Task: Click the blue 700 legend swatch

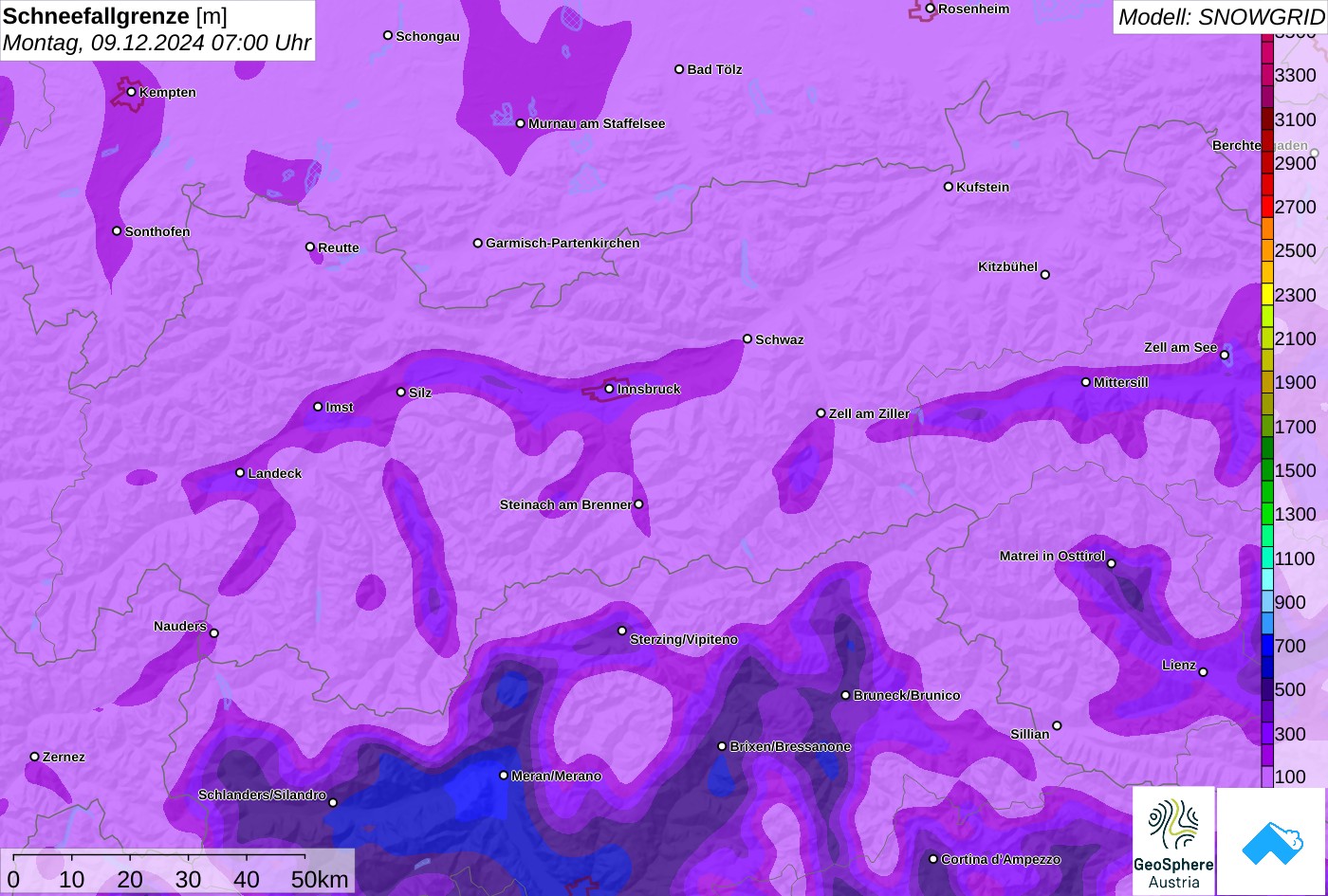Action: [x=1267, y=646]
